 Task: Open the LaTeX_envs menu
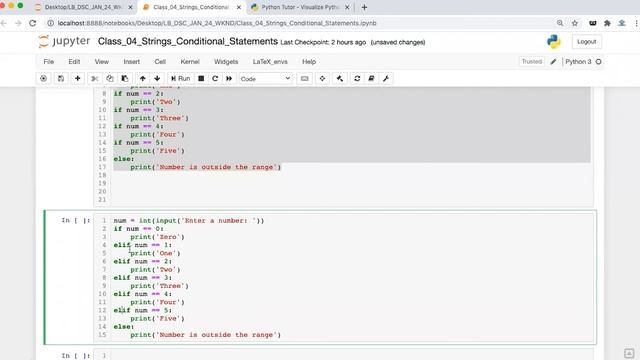(270, 62)
